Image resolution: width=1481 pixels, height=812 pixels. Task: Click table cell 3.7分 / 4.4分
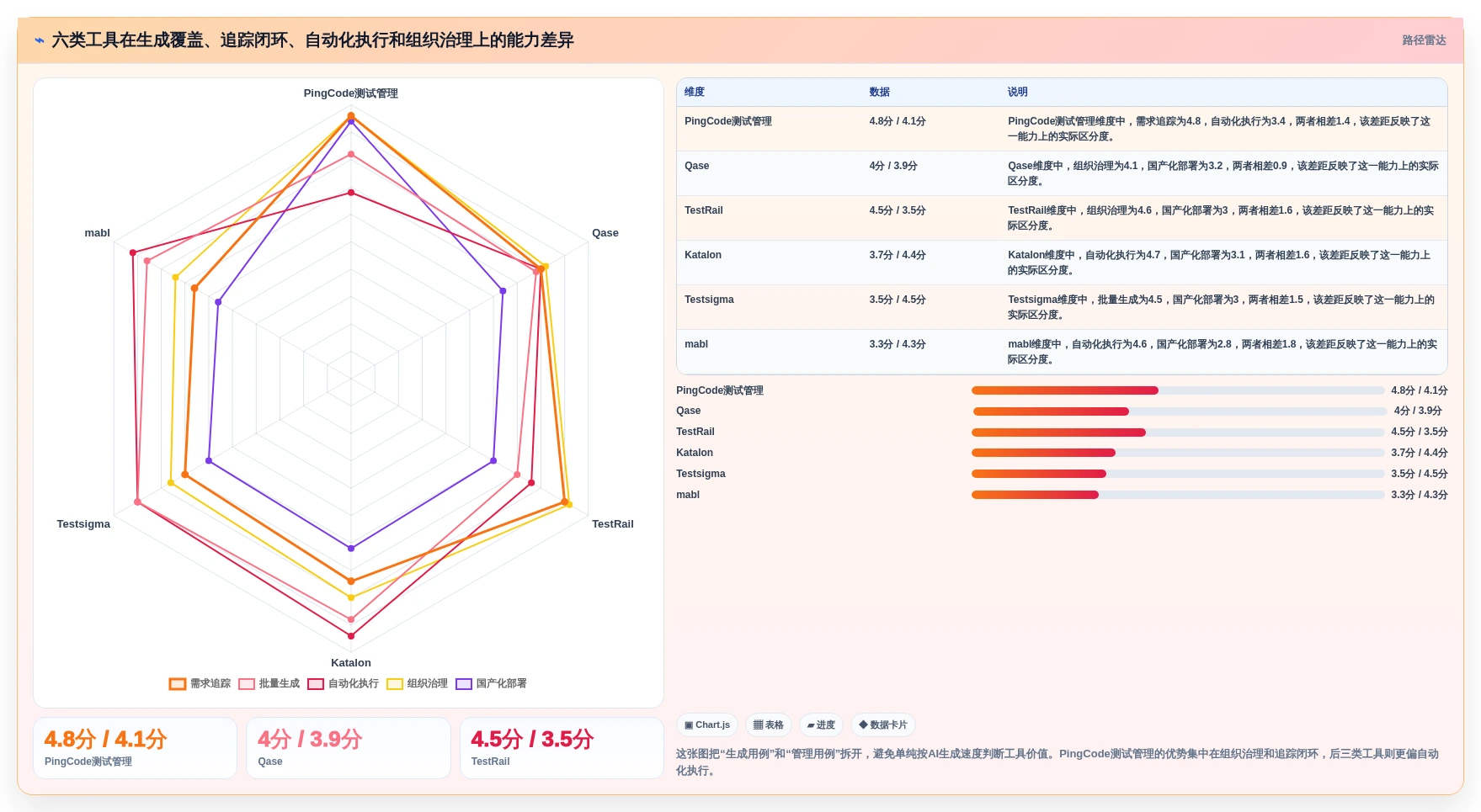[x=898, y=255]
